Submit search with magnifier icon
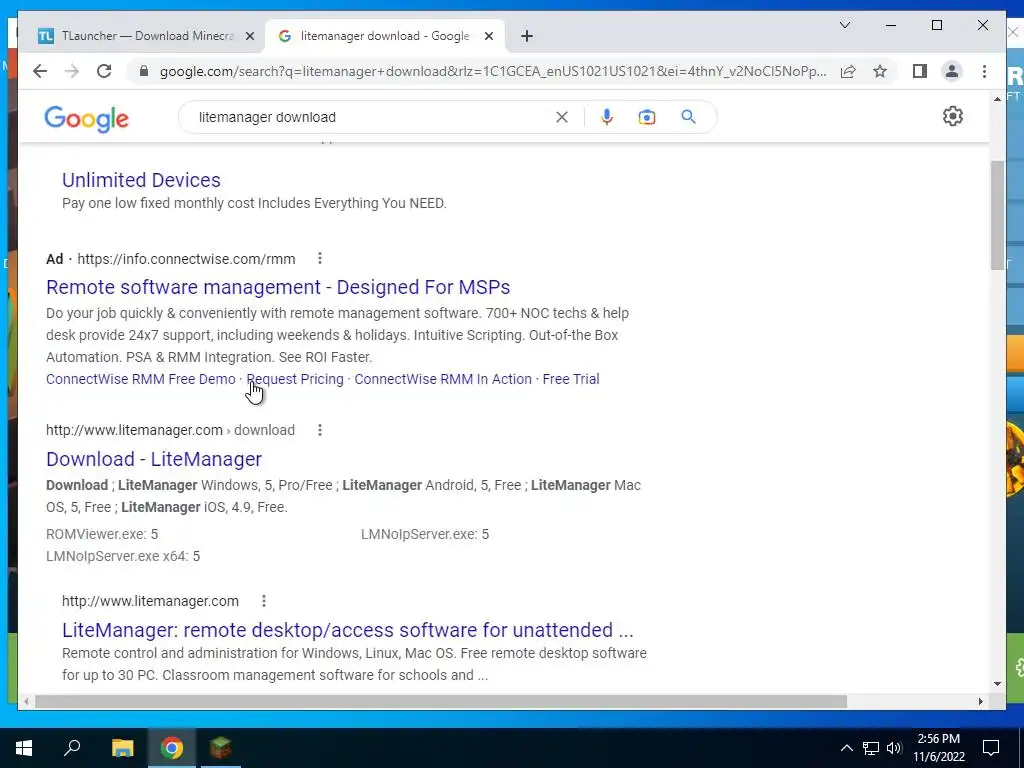 point(688,117)
